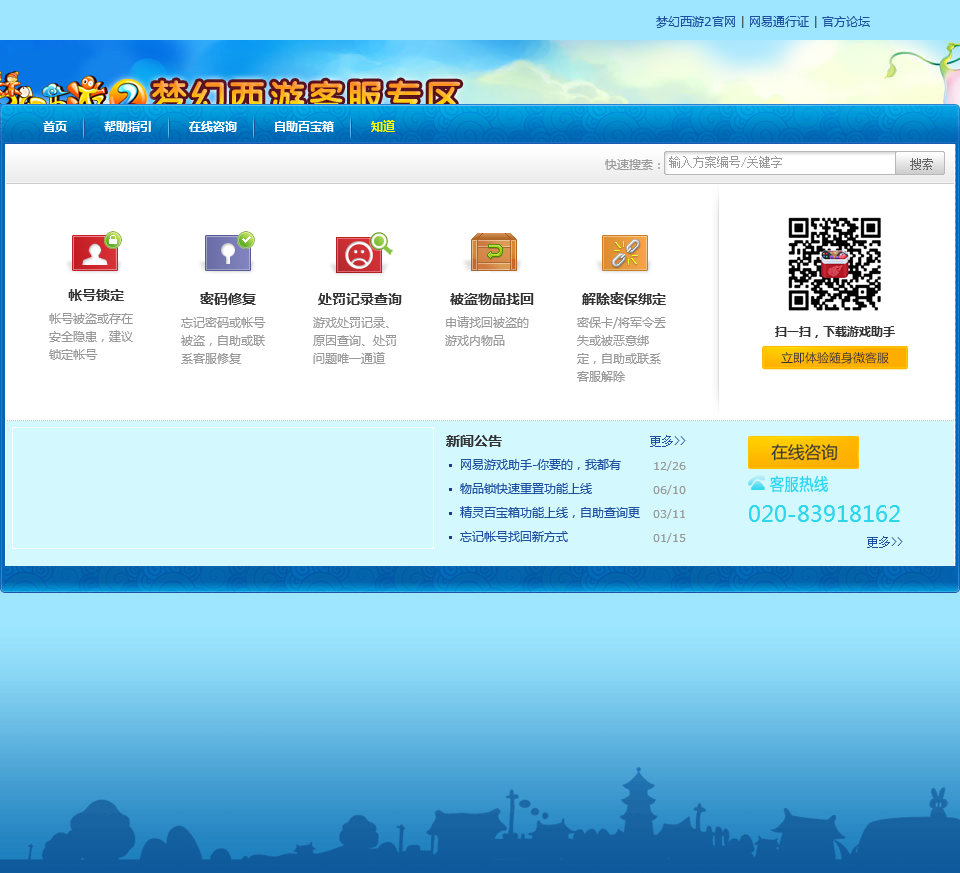Click the QR code for game assistant
960x873 pixels.
pos(834,264)
